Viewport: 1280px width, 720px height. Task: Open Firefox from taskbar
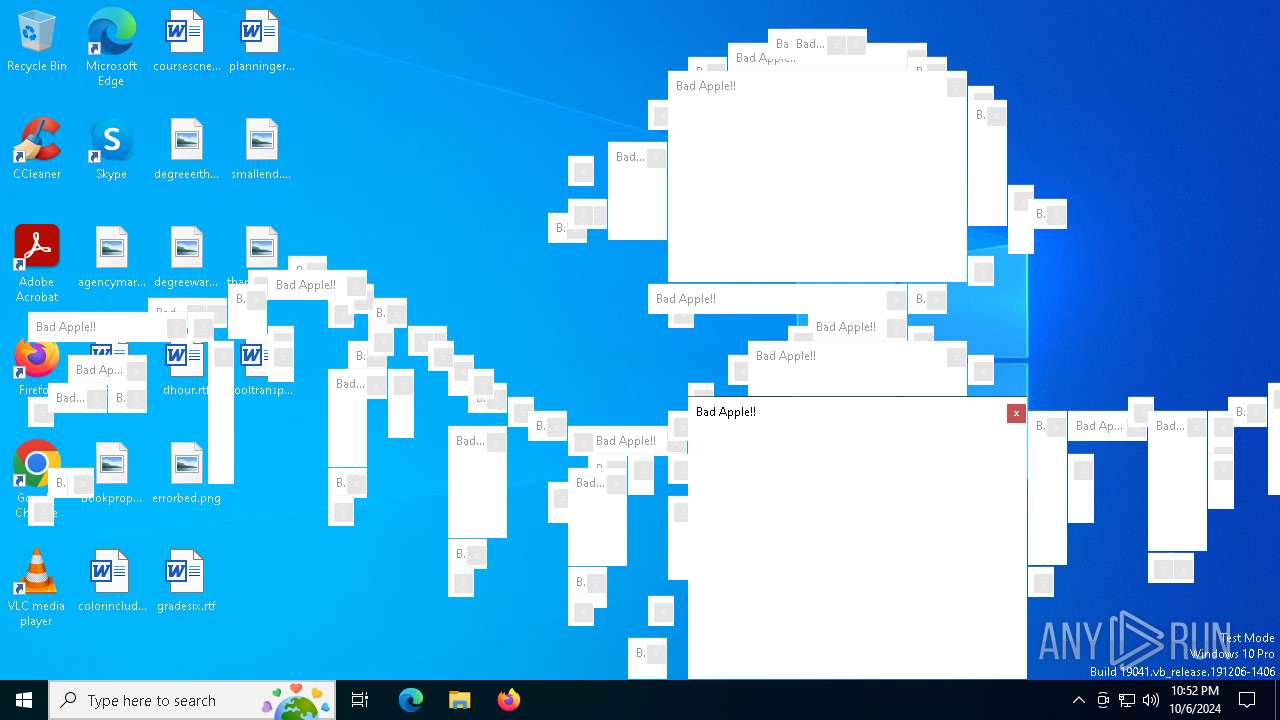(509, 700)
